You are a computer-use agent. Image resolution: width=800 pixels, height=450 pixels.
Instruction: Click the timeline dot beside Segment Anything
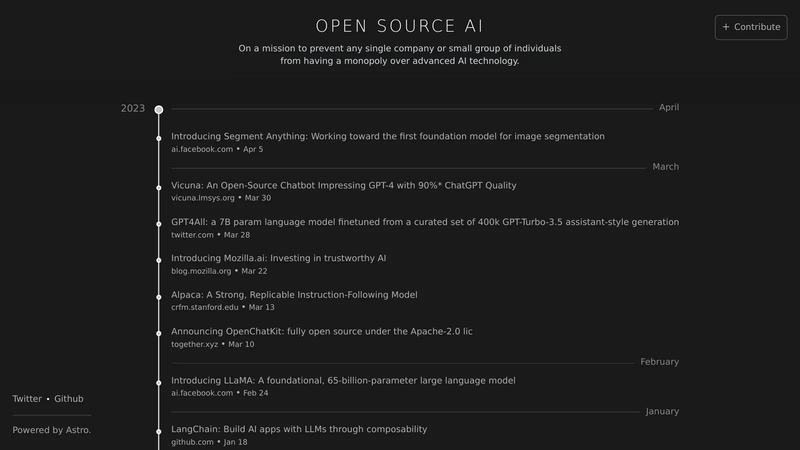pos(159,138)
